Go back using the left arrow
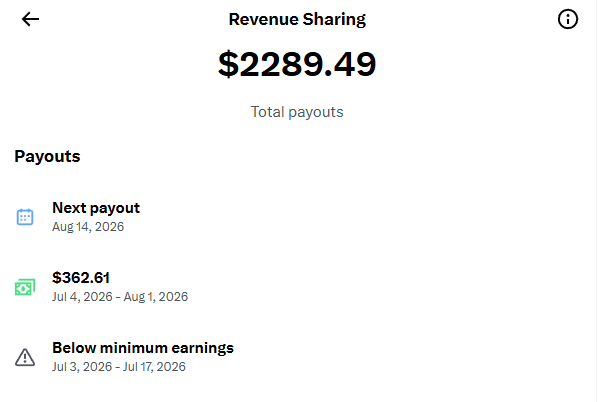Screen dimensions: 615x402 (x=30, y=19)
